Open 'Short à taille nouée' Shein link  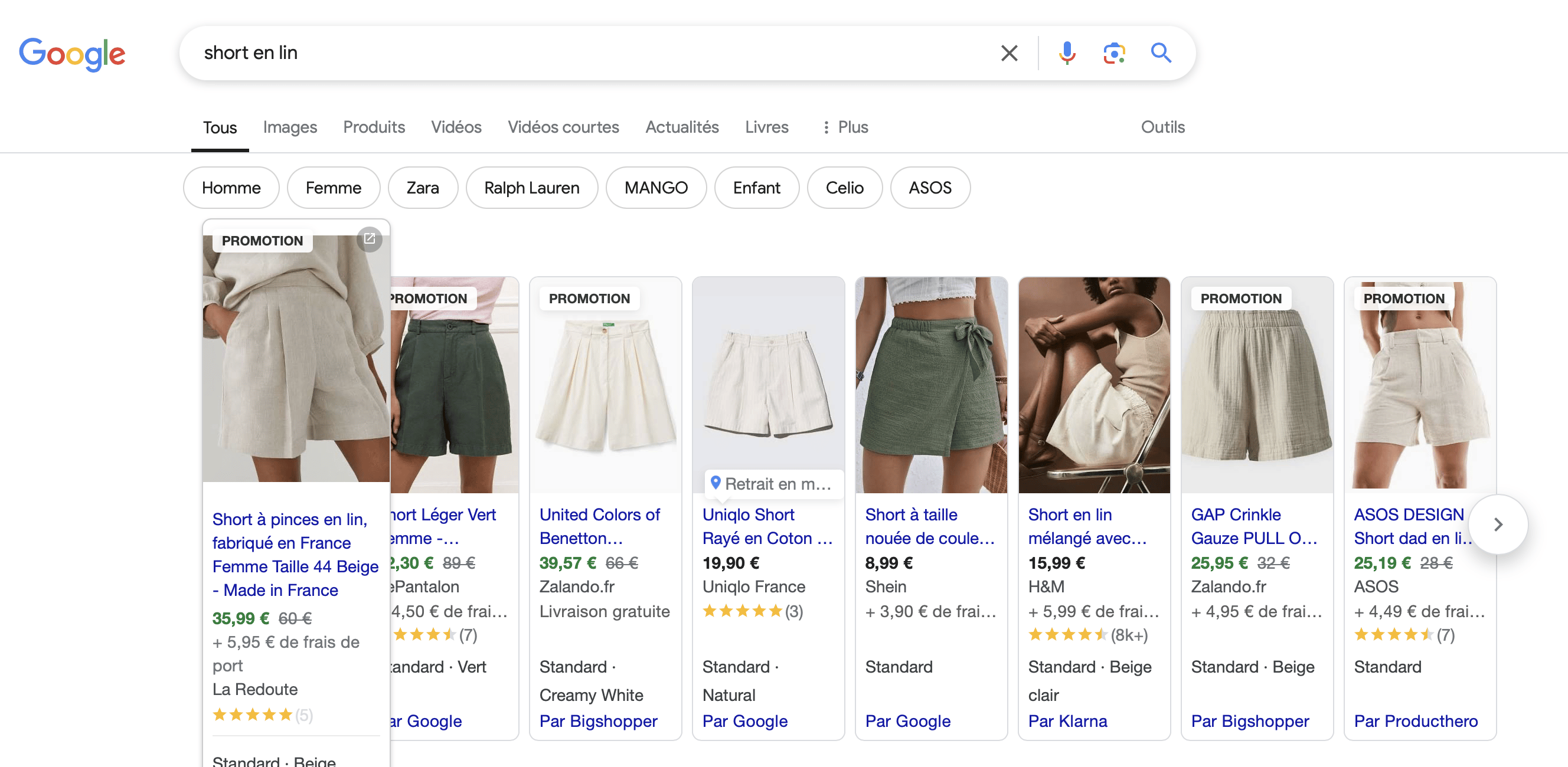point(930,526)
